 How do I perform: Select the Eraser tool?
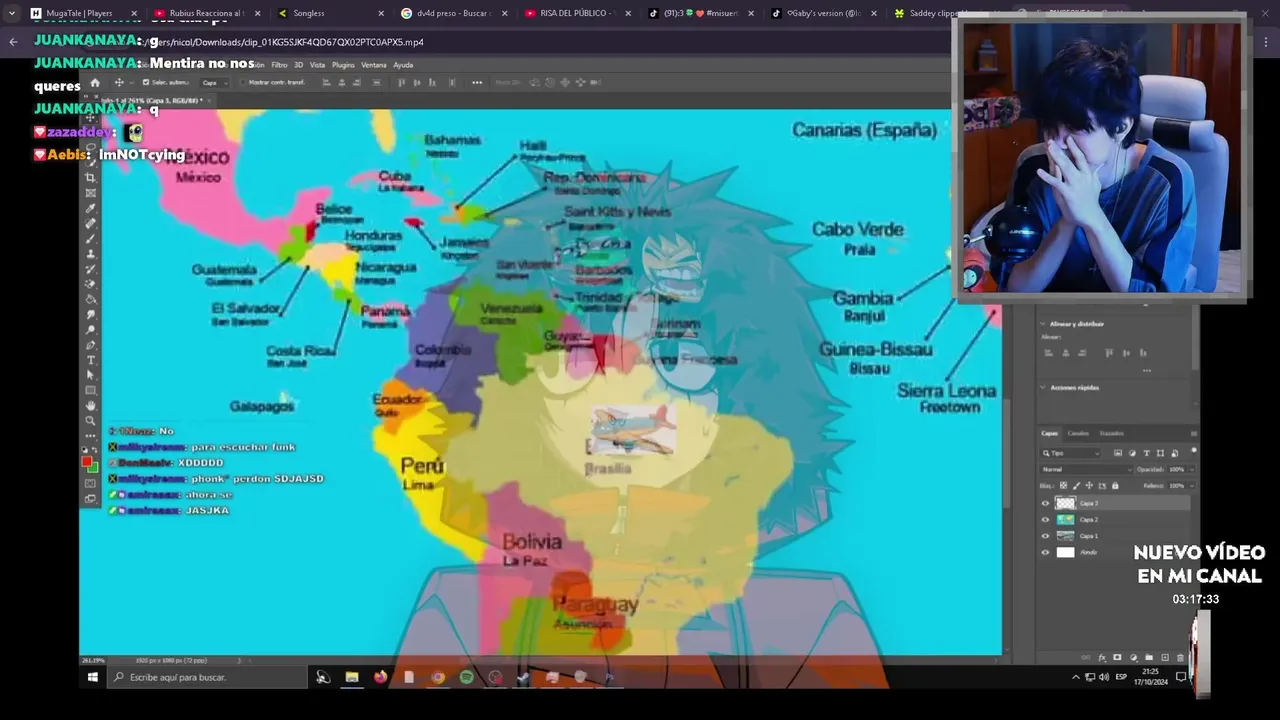(x=90, y=284)
